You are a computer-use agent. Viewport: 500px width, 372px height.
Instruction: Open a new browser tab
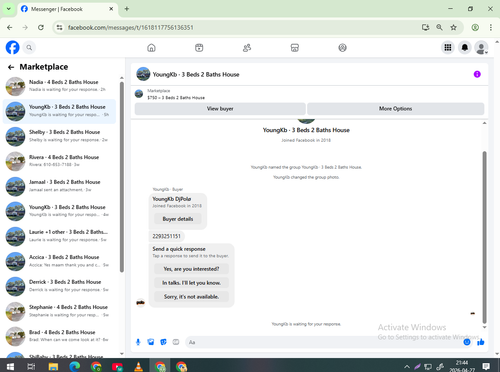[127, 9]
